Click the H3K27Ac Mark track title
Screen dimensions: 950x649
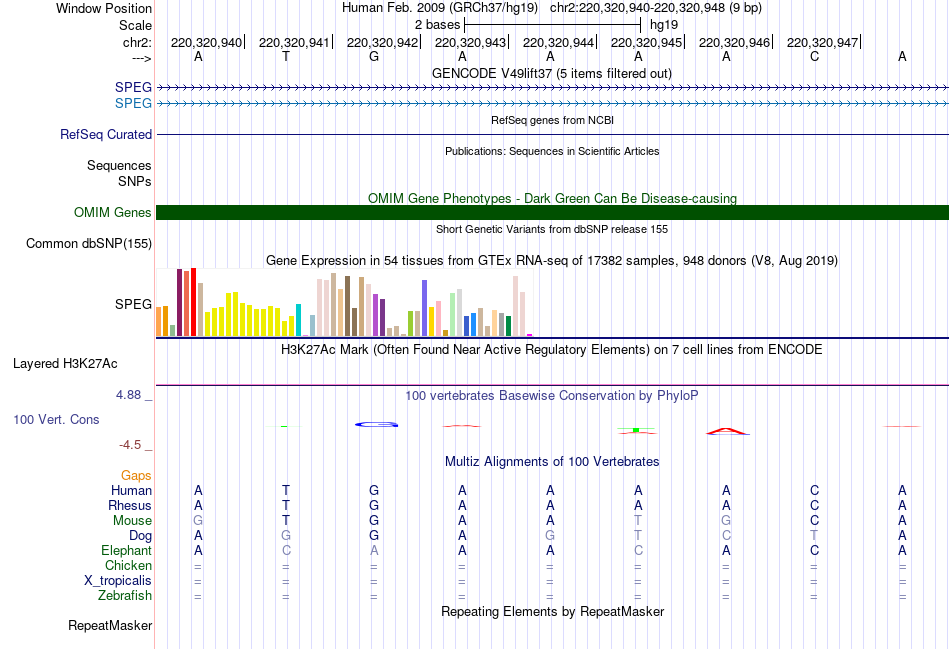(x=551, y=350)
